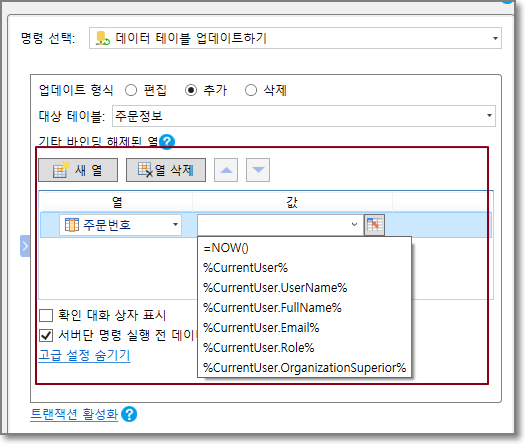
Task: Move column up with up arrow
Action: (226, 170)
